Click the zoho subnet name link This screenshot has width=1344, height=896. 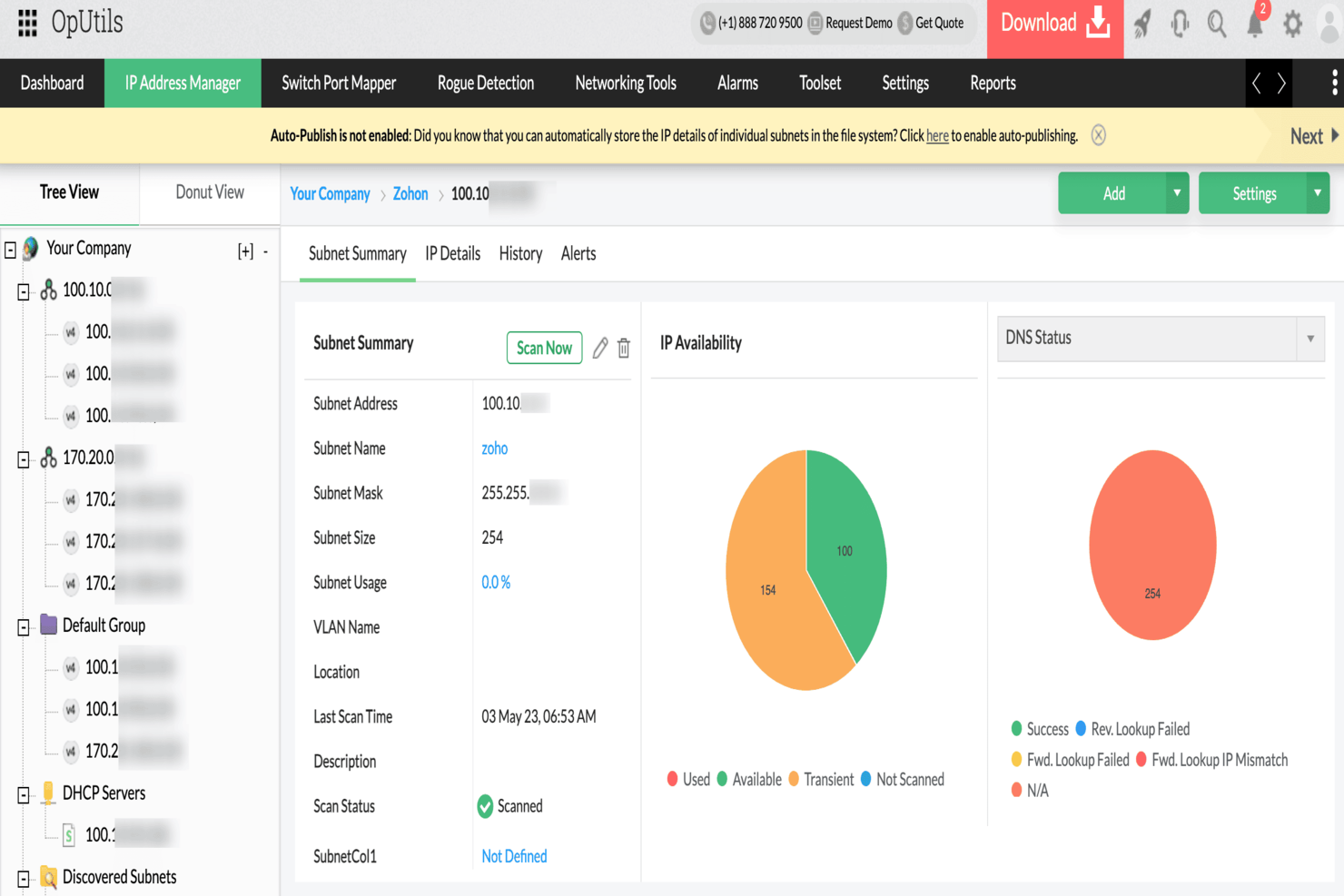494,448
